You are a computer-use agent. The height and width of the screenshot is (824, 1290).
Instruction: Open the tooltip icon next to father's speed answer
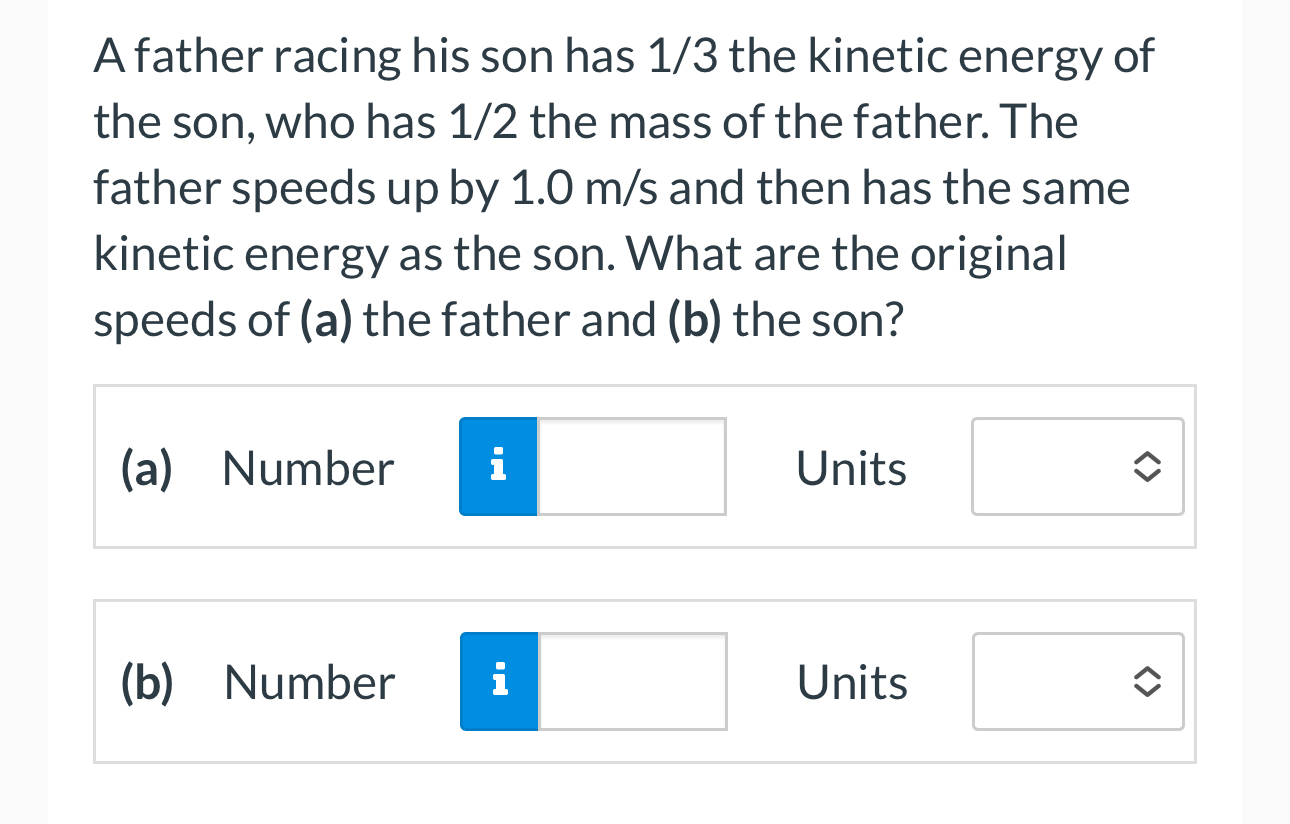click(x=498, y=466)
